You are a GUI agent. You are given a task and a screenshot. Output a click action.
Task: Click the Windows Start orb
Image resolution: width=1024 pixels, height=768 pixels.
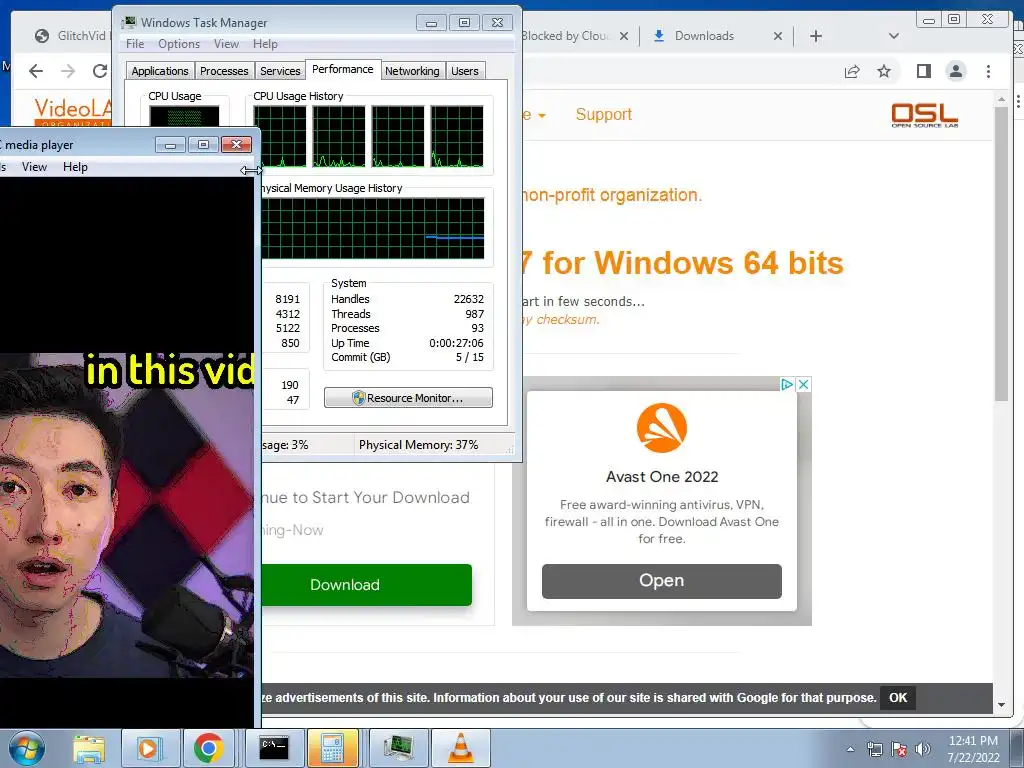coord(25,748)
